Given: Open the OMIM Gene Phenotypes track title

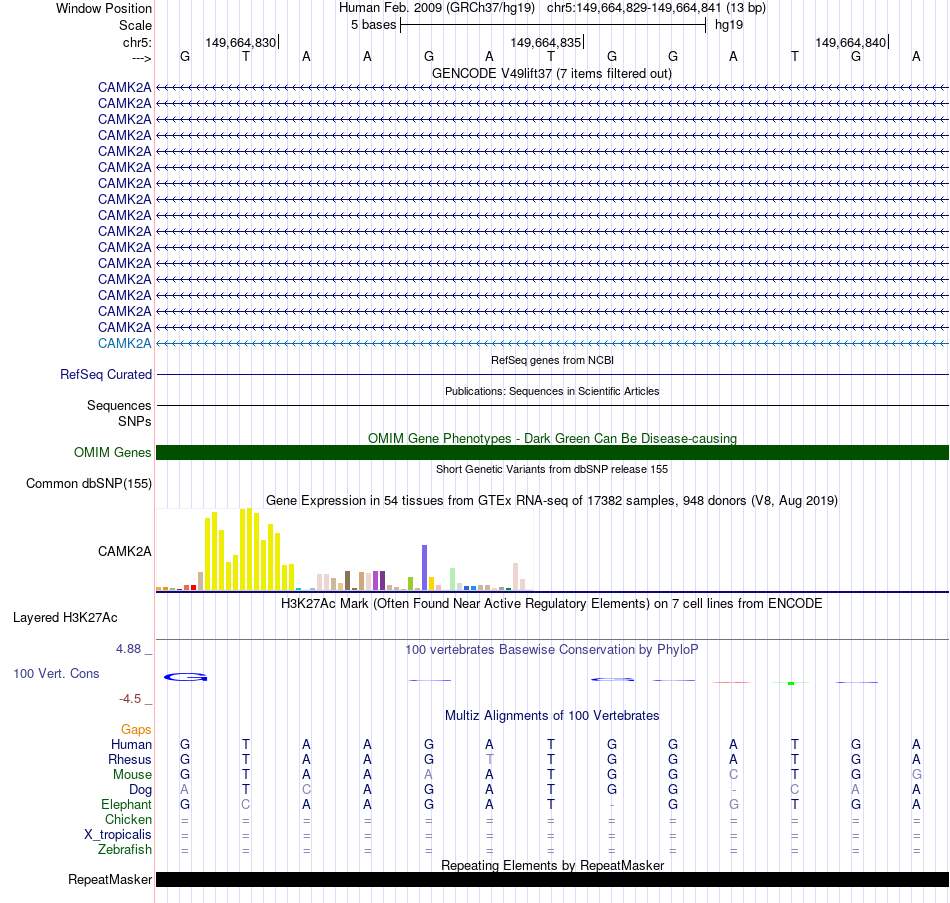Looking at the screenshot, I should (x=552, y=438).
